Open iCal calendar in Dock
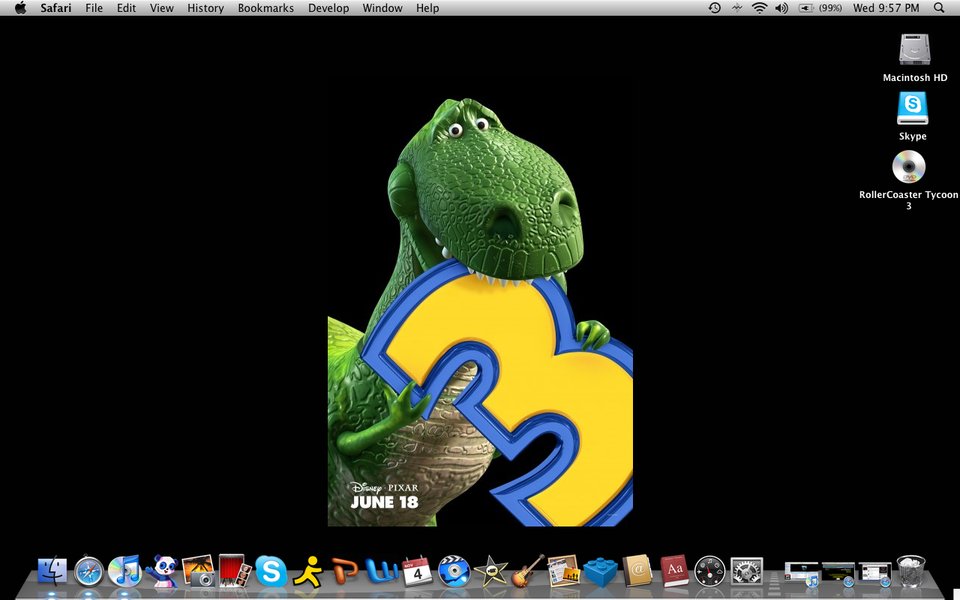960x600 pixels. tap(418, 571)
